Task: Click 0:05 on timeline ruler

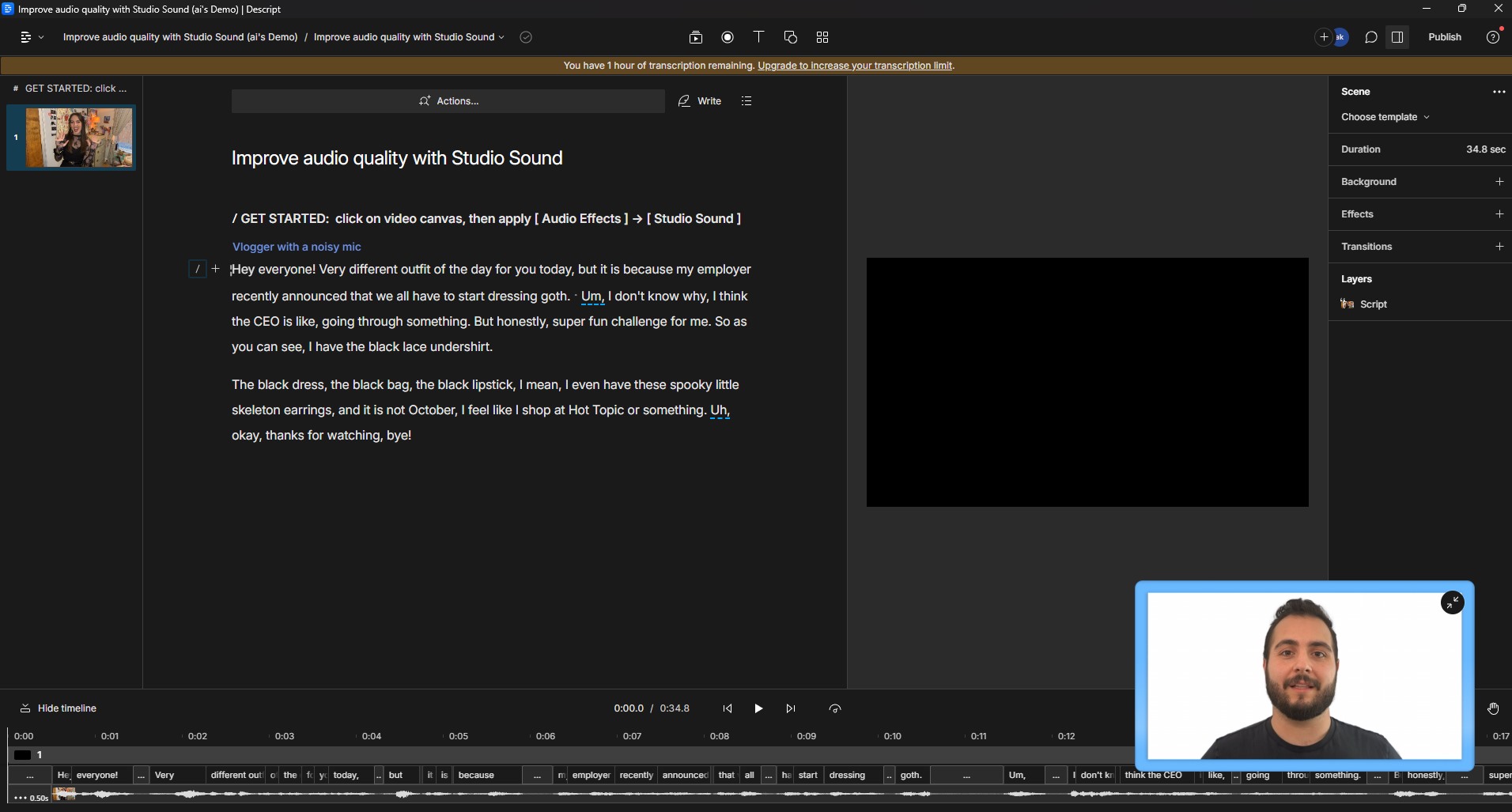Action: coord(459,736)
